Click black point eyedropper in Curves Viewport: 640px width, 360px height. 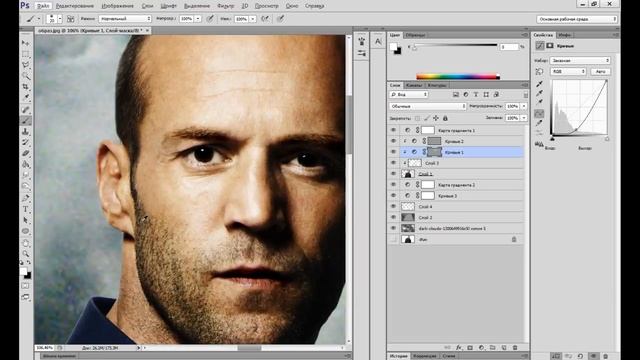tap(540, 84)
